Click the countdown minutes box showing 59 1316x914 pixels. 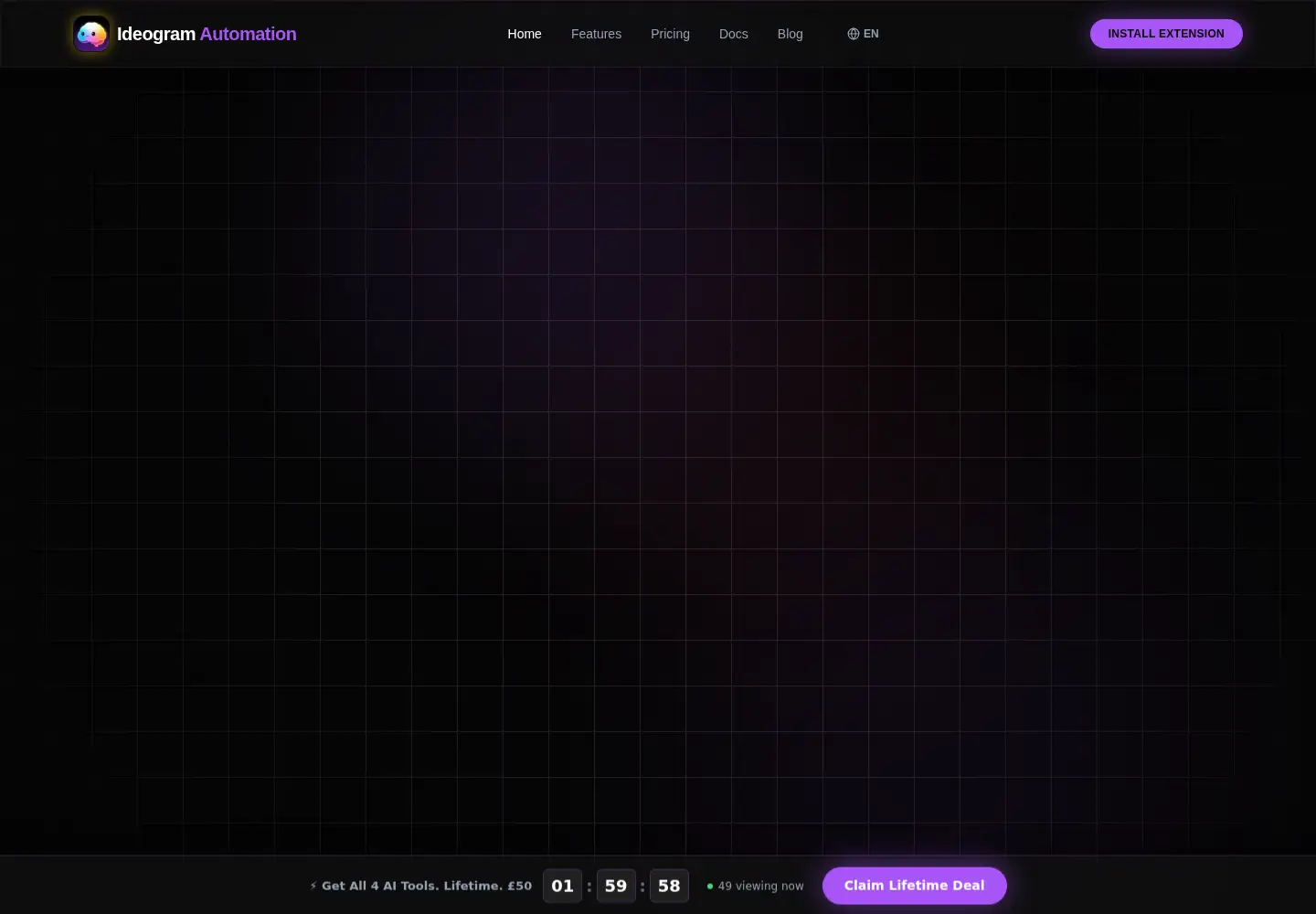616,886
